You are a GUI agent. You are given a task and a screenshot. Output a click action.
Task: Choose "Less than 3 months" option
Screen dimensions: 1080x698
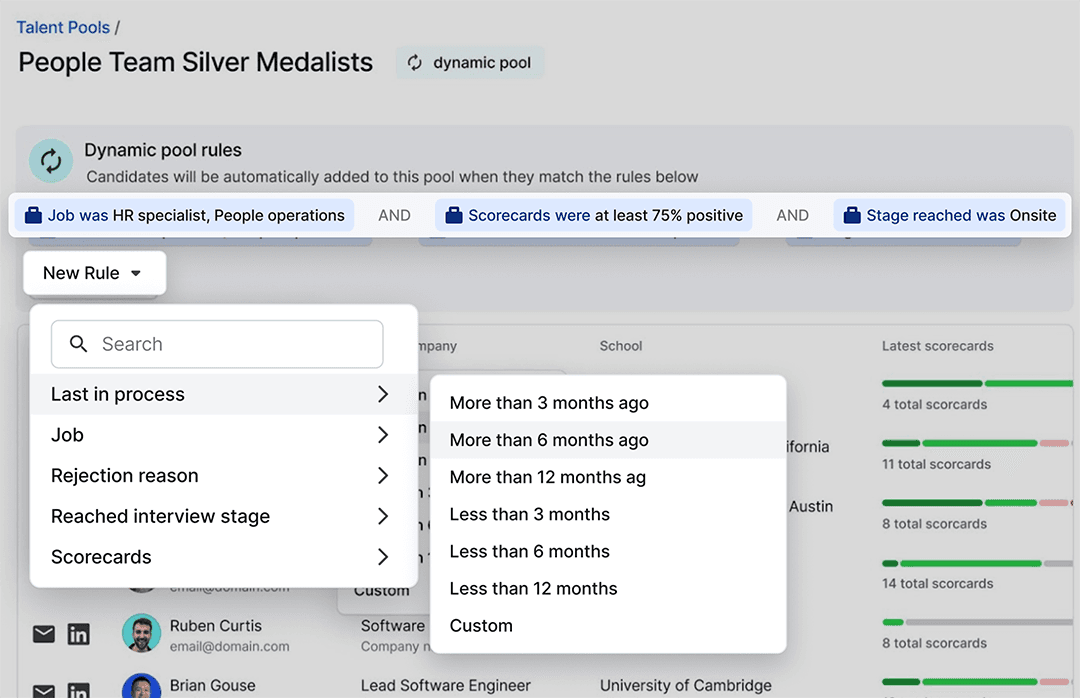coord(529,514)
